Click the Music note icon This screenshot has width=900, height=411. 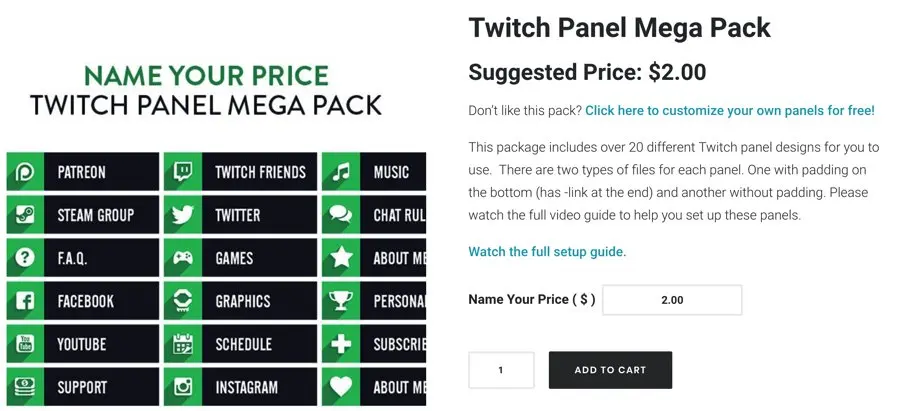(x=342, y=172)
